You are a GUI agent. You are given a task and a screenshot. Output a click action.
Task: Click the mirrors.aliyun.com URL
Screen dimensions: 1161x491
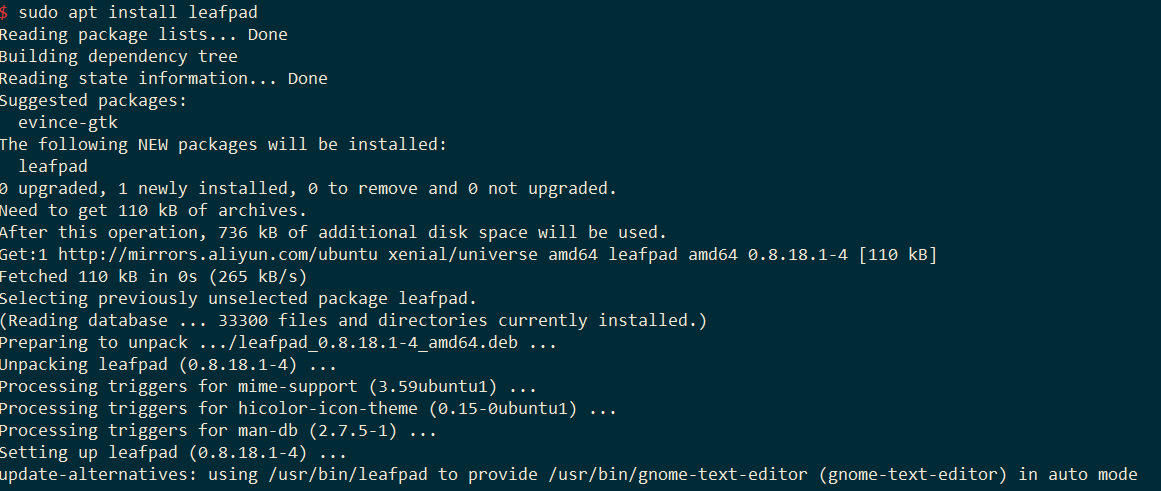(218, 255)
